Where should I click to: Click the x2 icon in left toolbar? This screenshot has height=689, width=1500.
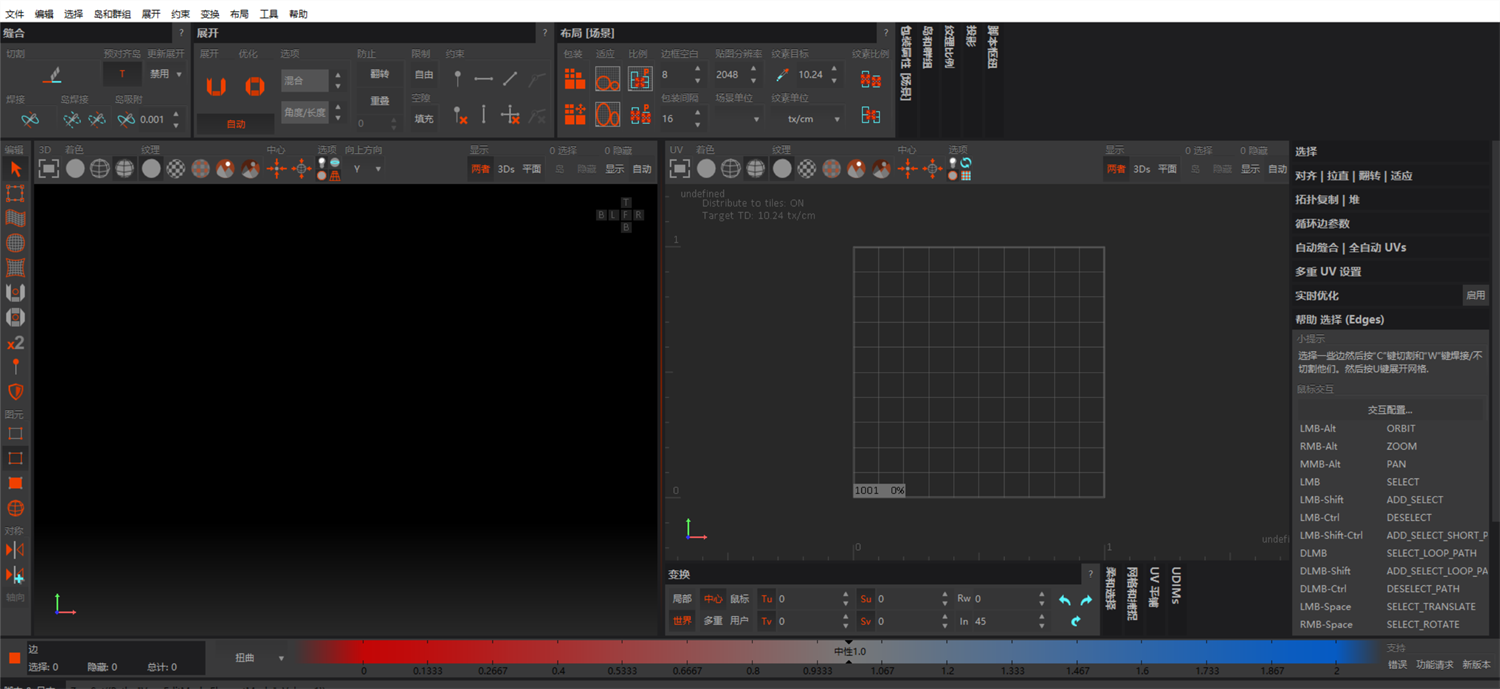pyautogui.click(x=15, y=343)
